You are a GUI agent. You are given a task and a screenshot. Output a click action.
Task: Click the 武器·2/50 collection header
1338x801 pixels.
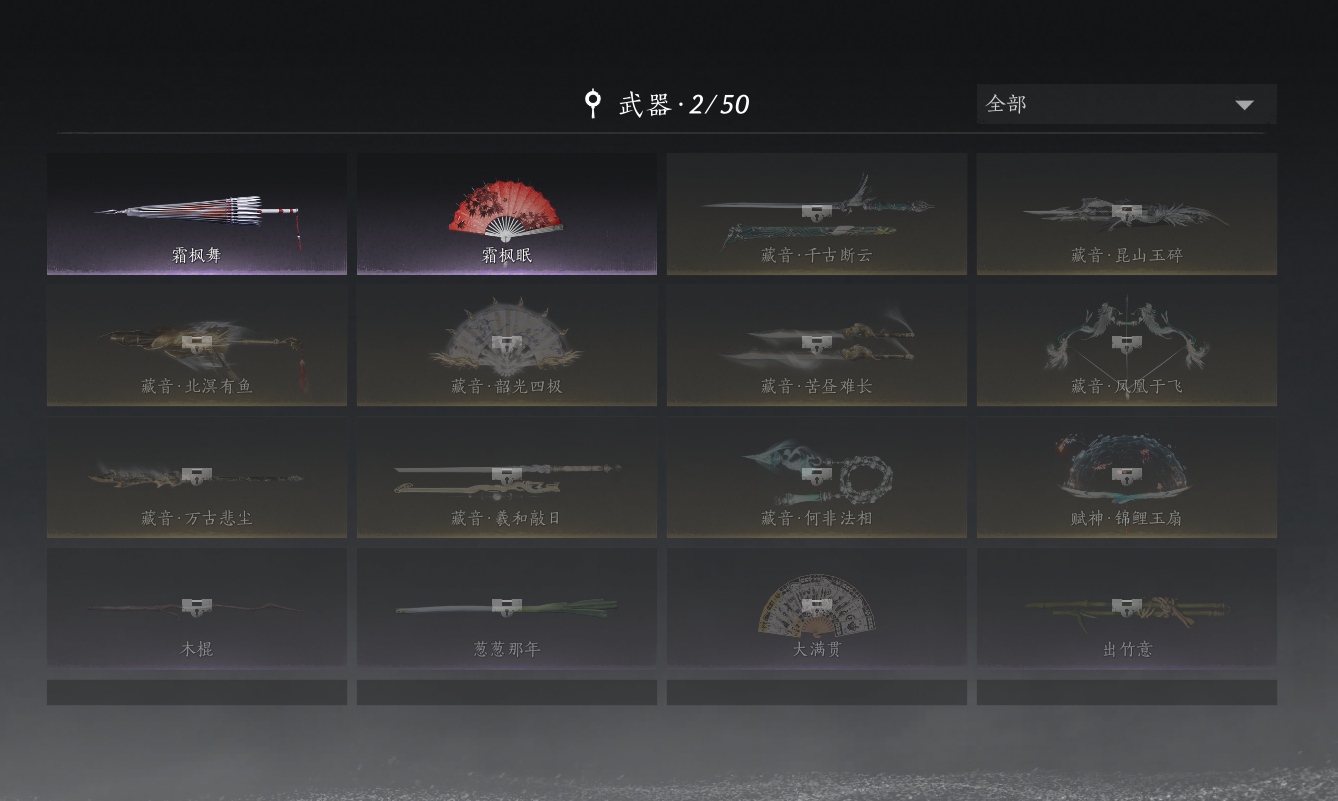click(684, 104)
